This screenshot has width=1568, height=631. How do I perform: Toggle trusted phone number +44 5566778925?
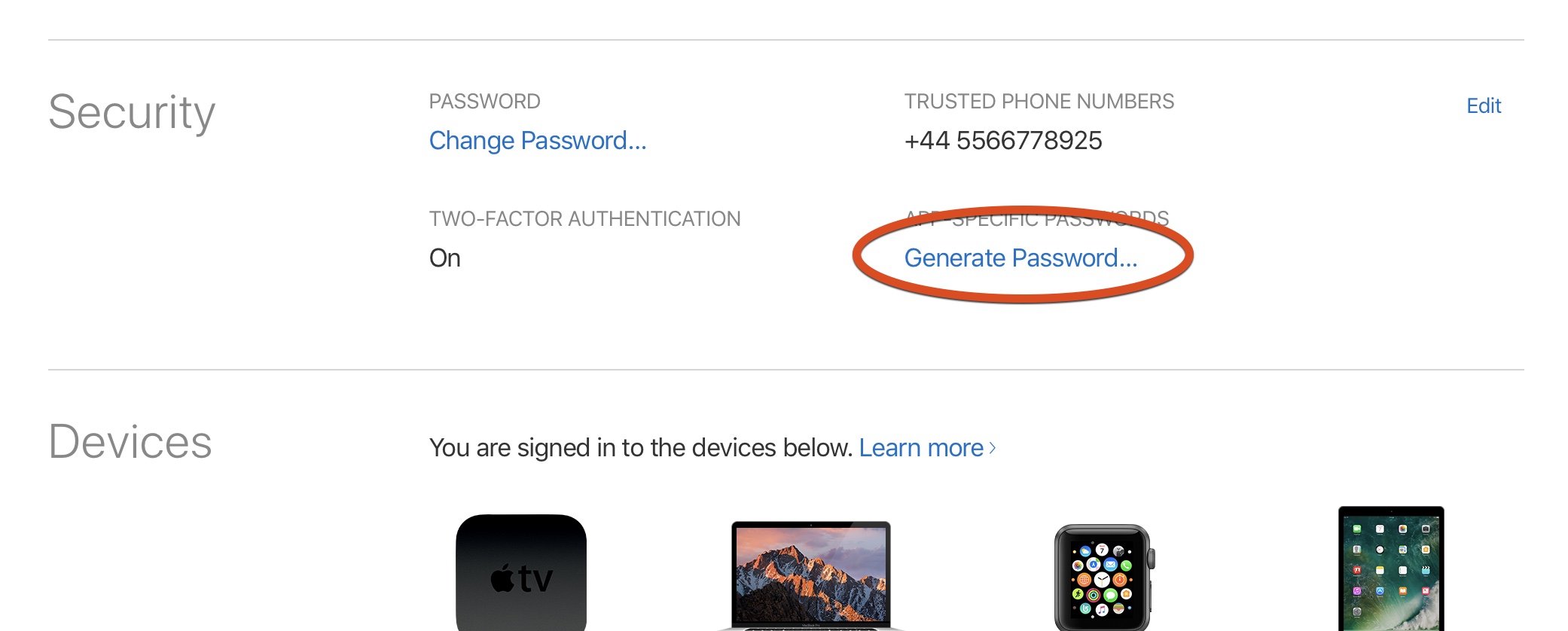point(1004,140)
